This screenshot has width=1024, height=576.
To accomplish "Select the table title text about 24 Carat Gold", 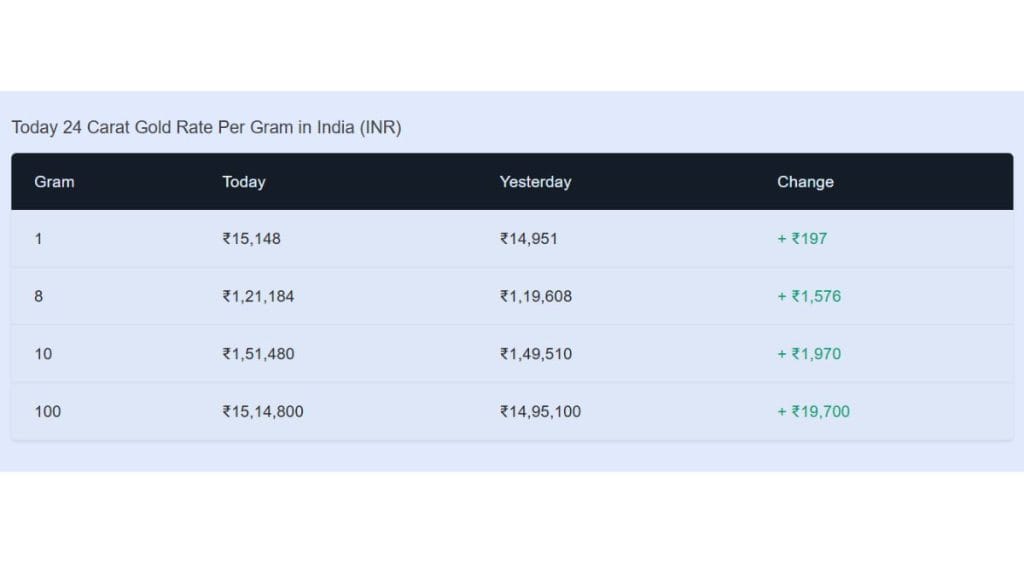I will (x=206, y=128).
